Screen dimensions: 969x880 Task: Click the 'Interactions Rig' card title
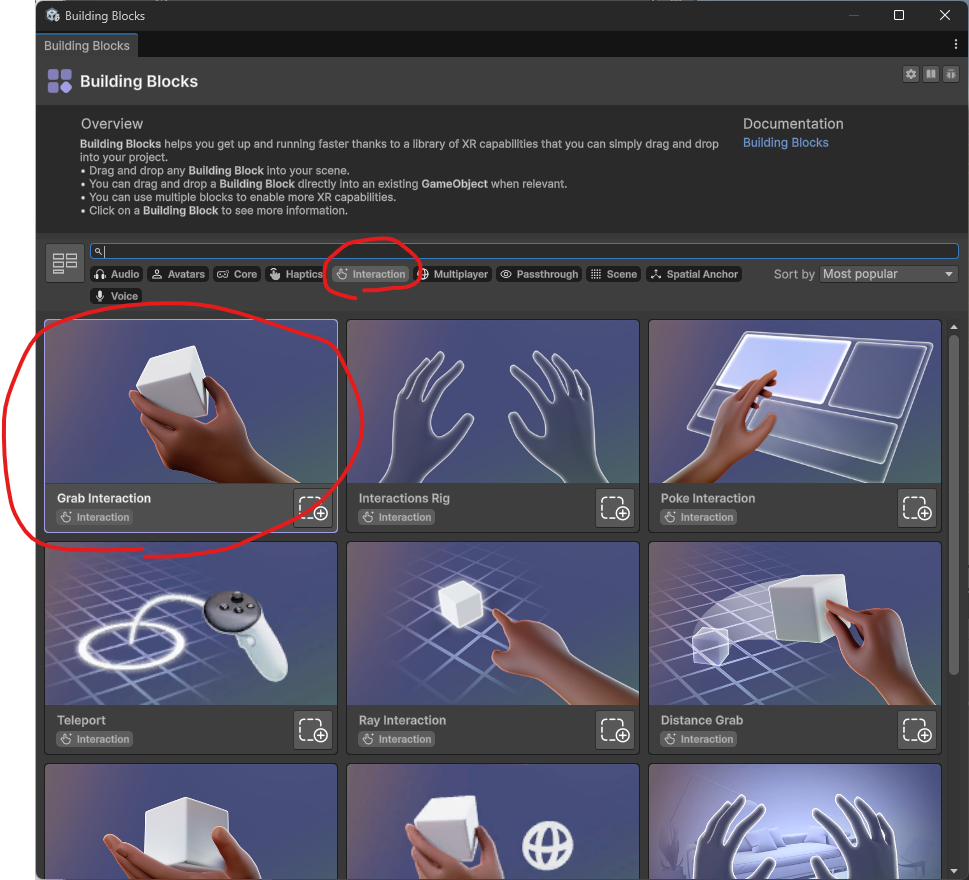click(404, 498)
